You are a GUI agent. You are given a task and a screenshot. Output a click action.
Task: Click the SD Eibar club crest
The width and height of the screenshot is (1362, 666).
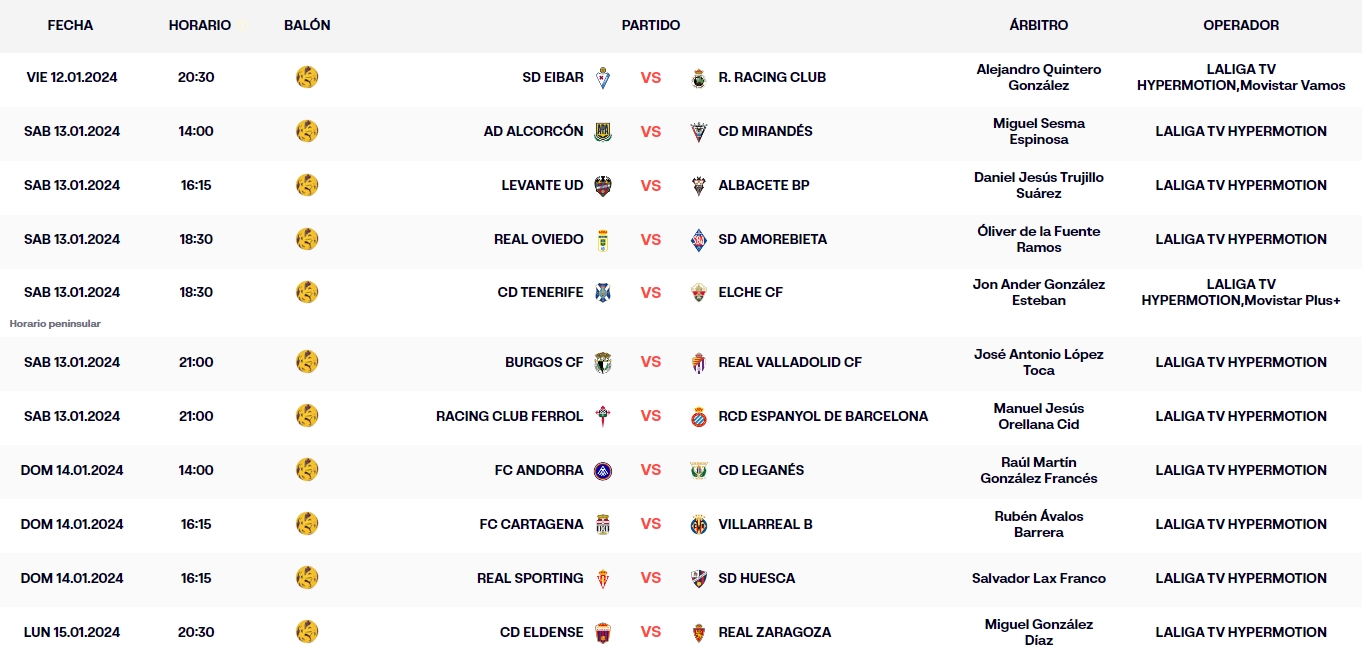point(603,78)
